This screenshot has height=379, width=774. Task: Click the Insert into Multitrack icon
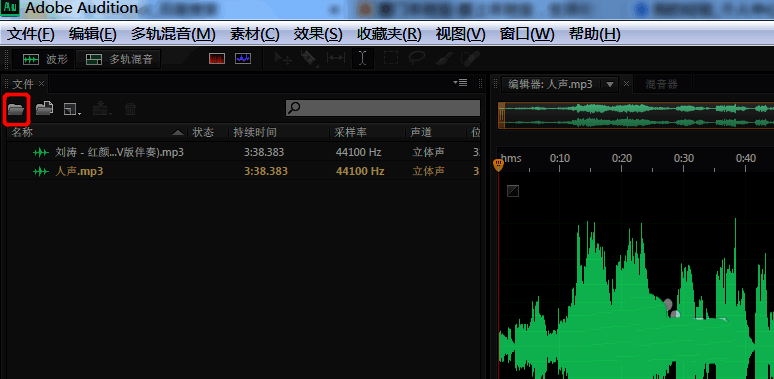coord(102,109)
